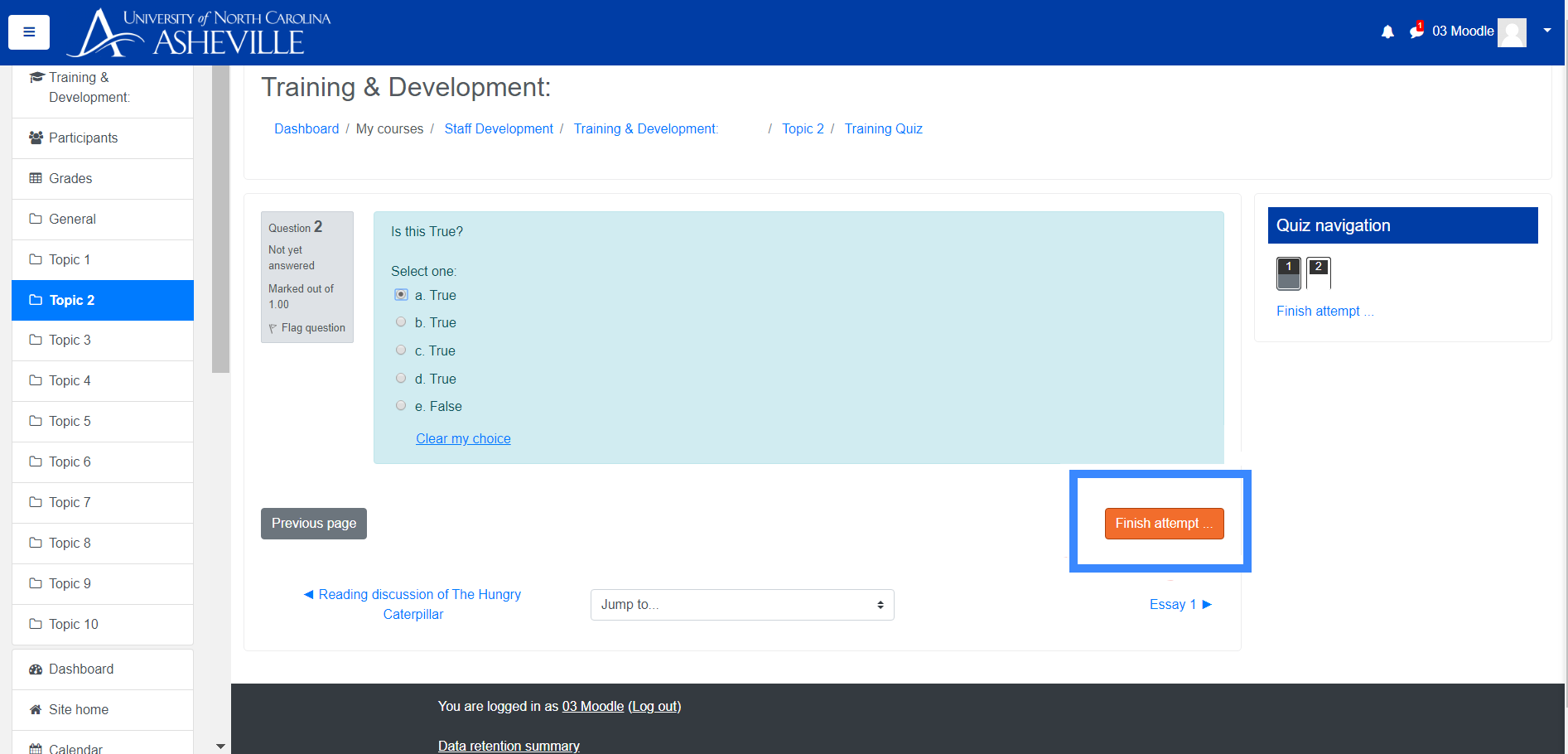Open Participants in the sidebar
The width and height of the screenshot is (1568, 754).
coord(83,138)
